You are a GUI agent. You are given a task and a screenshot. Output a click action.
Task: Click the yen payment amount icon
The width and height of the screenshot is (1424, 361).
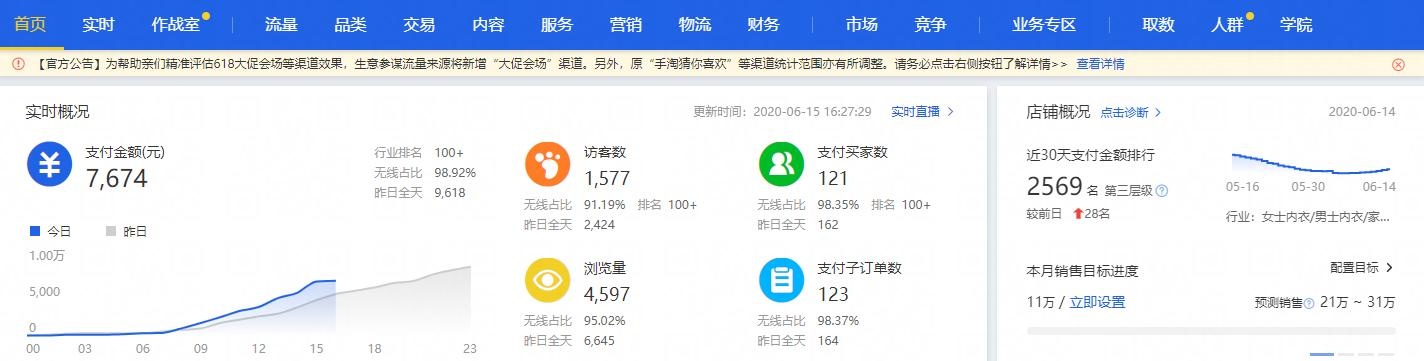point(49,165)
